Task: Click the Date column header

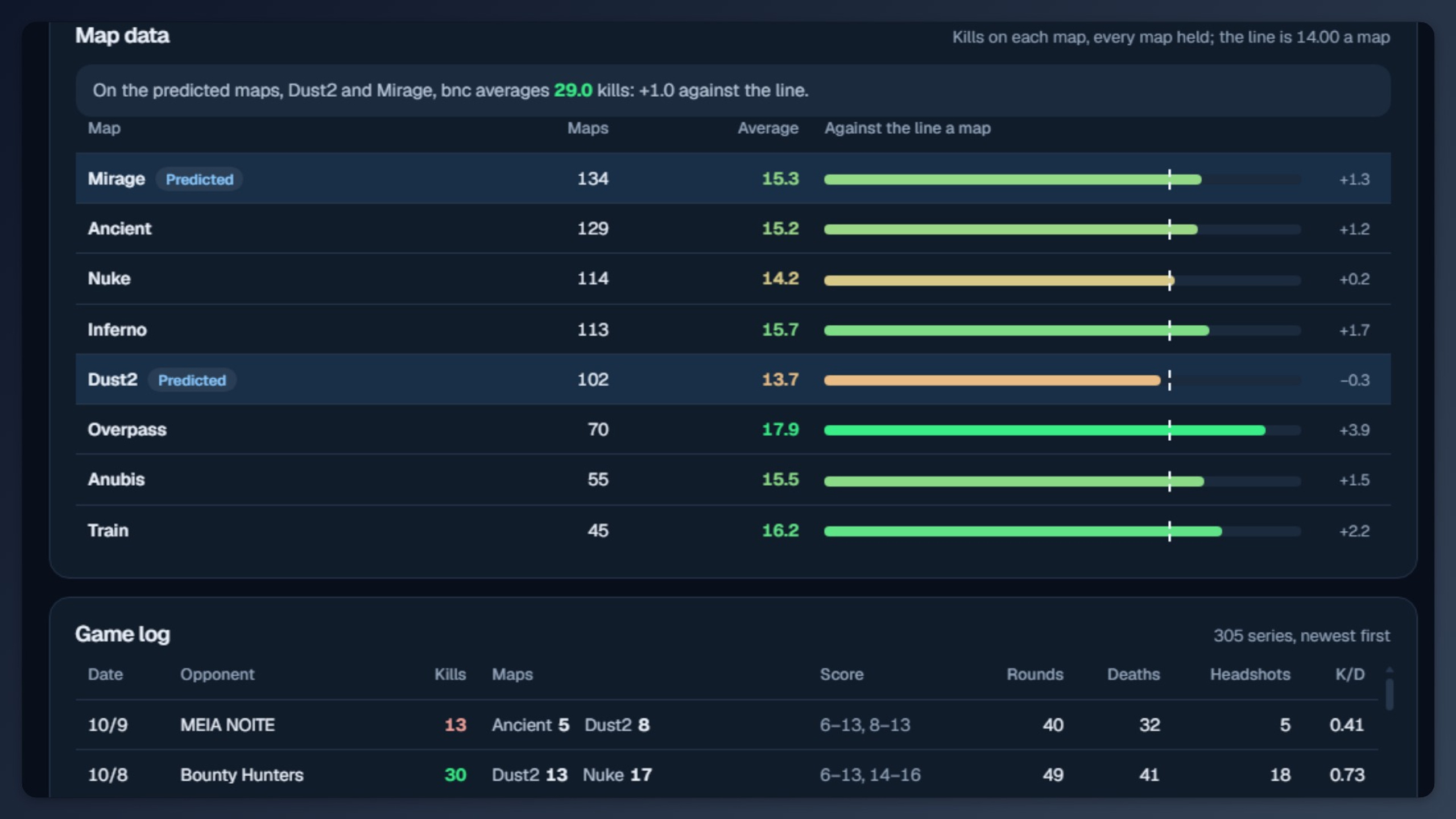Action: (x=105, y=674)
